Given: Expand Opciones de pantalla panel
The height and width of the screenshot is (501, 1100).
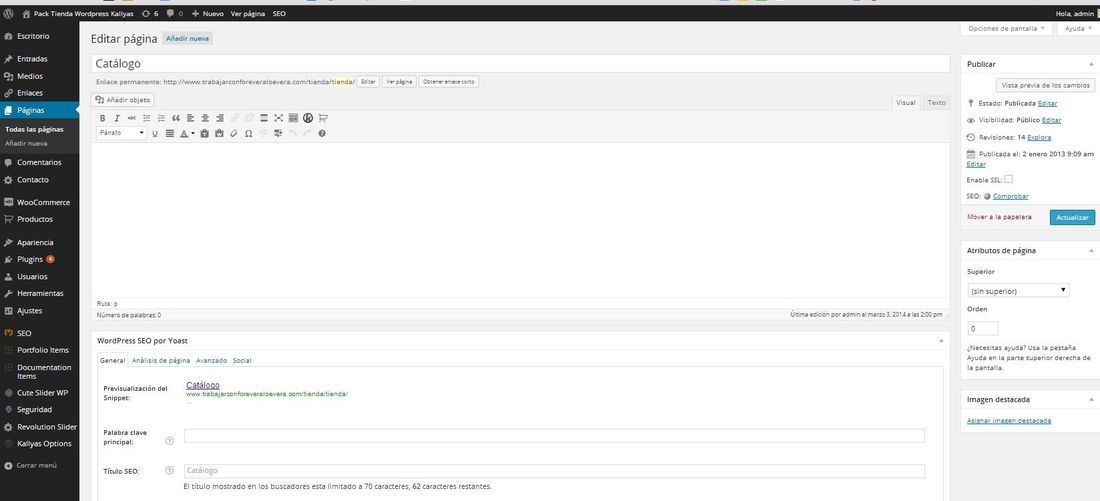Looking at the screenshot, I should click(x=1006, y=29).
